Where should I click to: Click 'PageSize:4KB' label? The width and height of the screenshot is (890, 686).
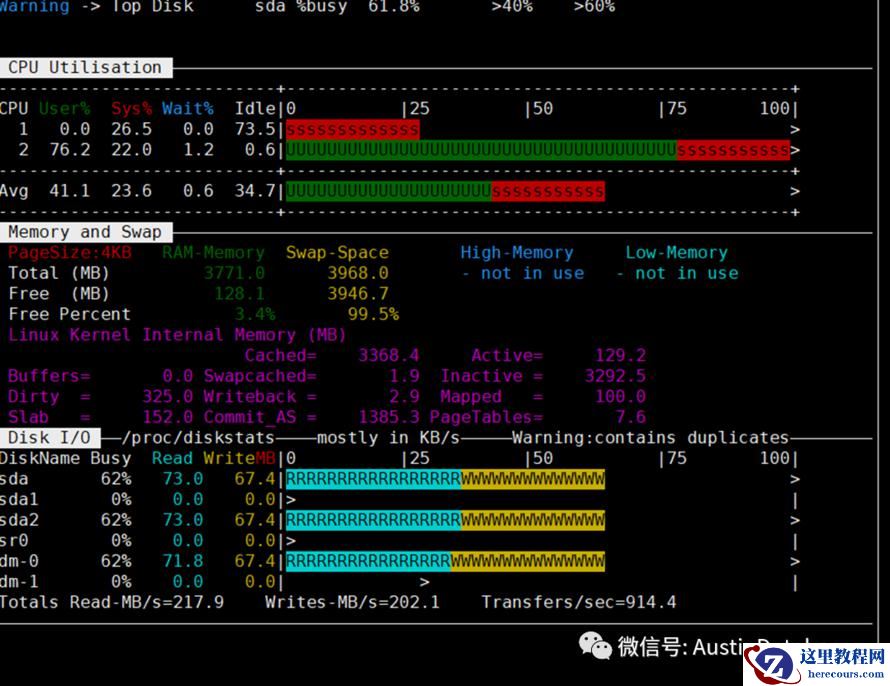(x=69, y=252)
